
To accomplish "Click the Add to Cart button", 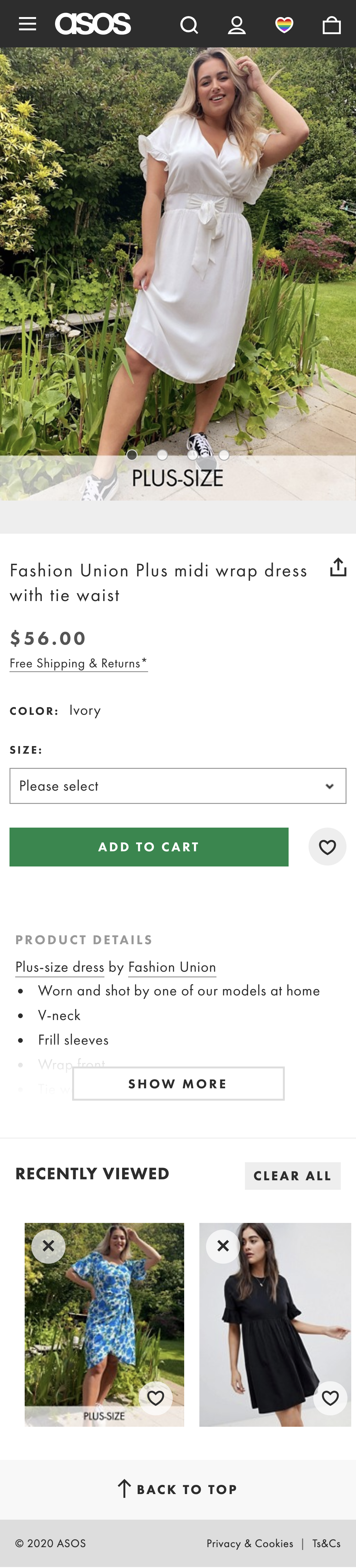I will coord(148,847).
